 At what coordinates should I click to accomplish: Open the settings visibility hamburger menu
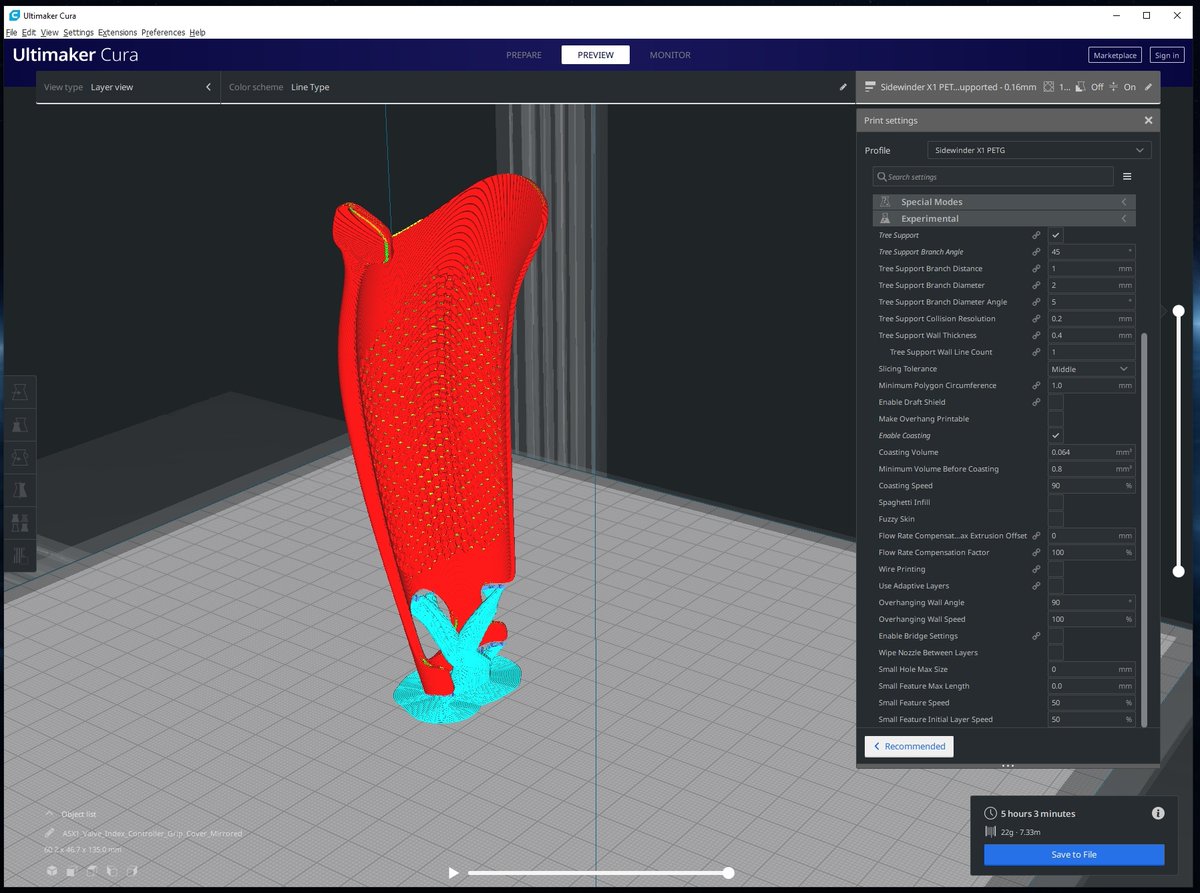(1127, 176)
